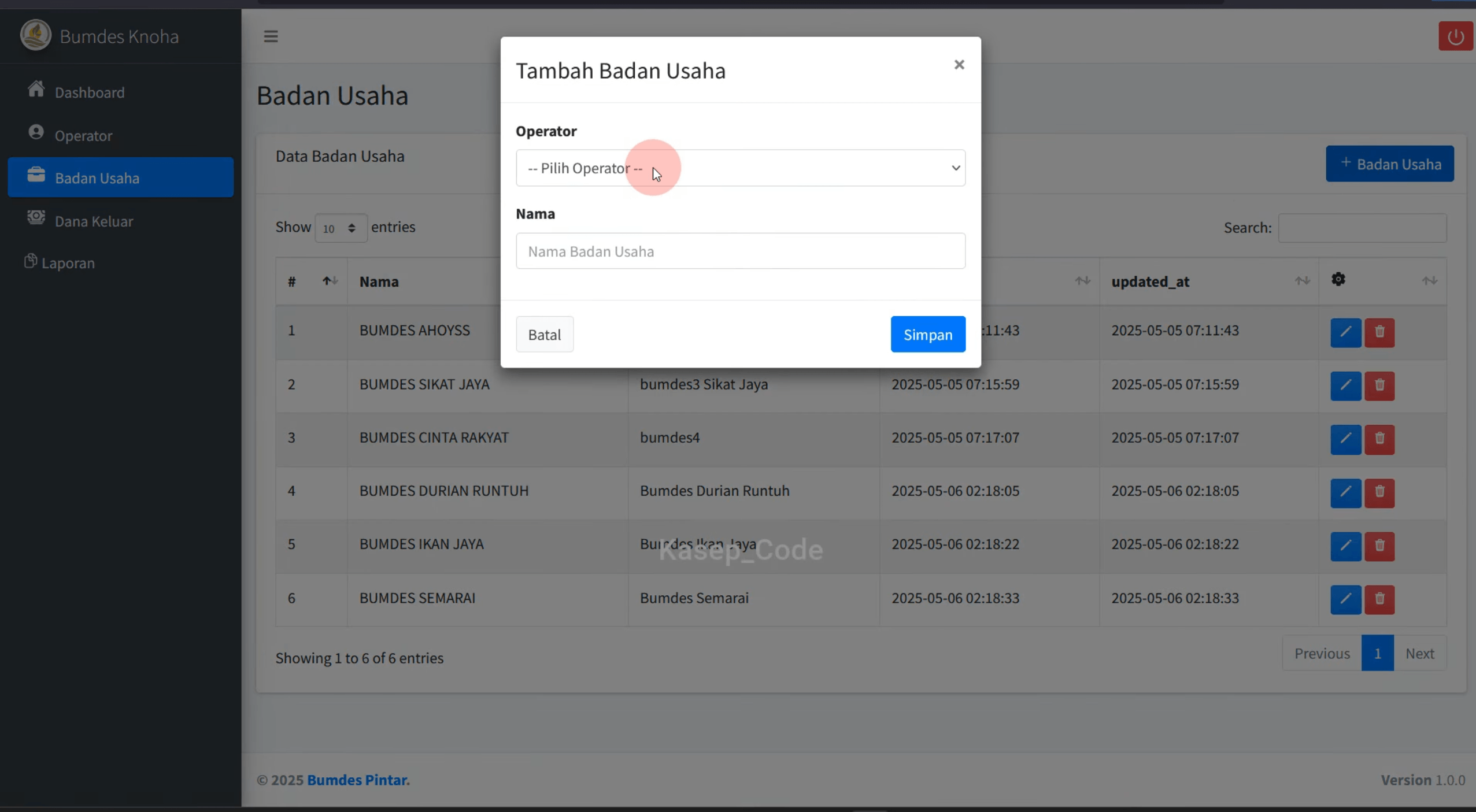This screenshot has height=812, width=1476.
Task: Click the Simpan button
Action: pyautogui.click(x=927, y=334)
